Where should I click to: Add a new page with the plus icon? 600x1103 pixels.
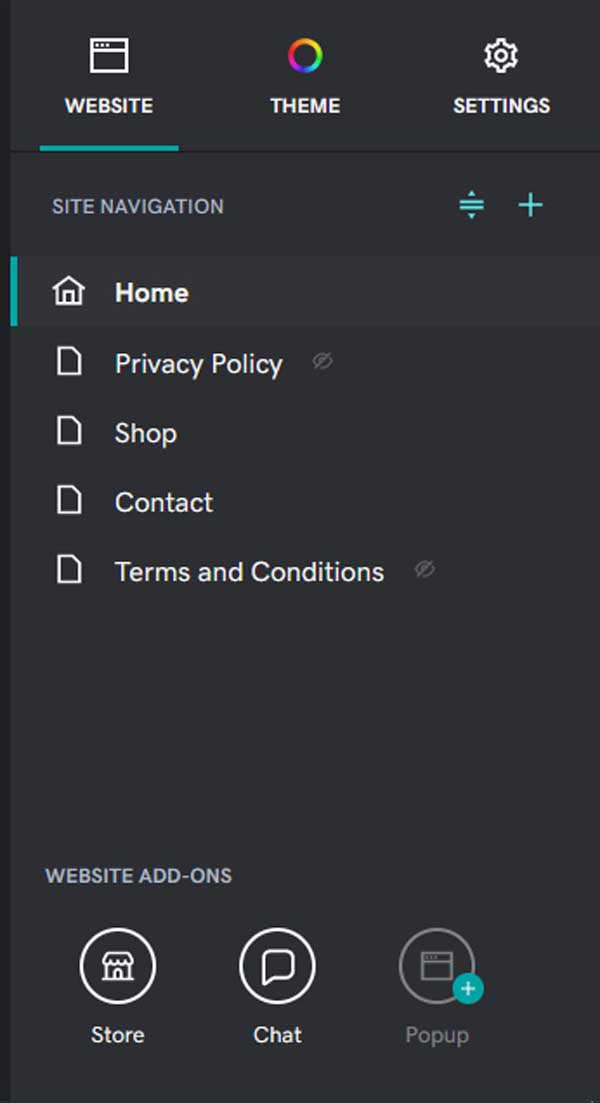coord(530,204)
